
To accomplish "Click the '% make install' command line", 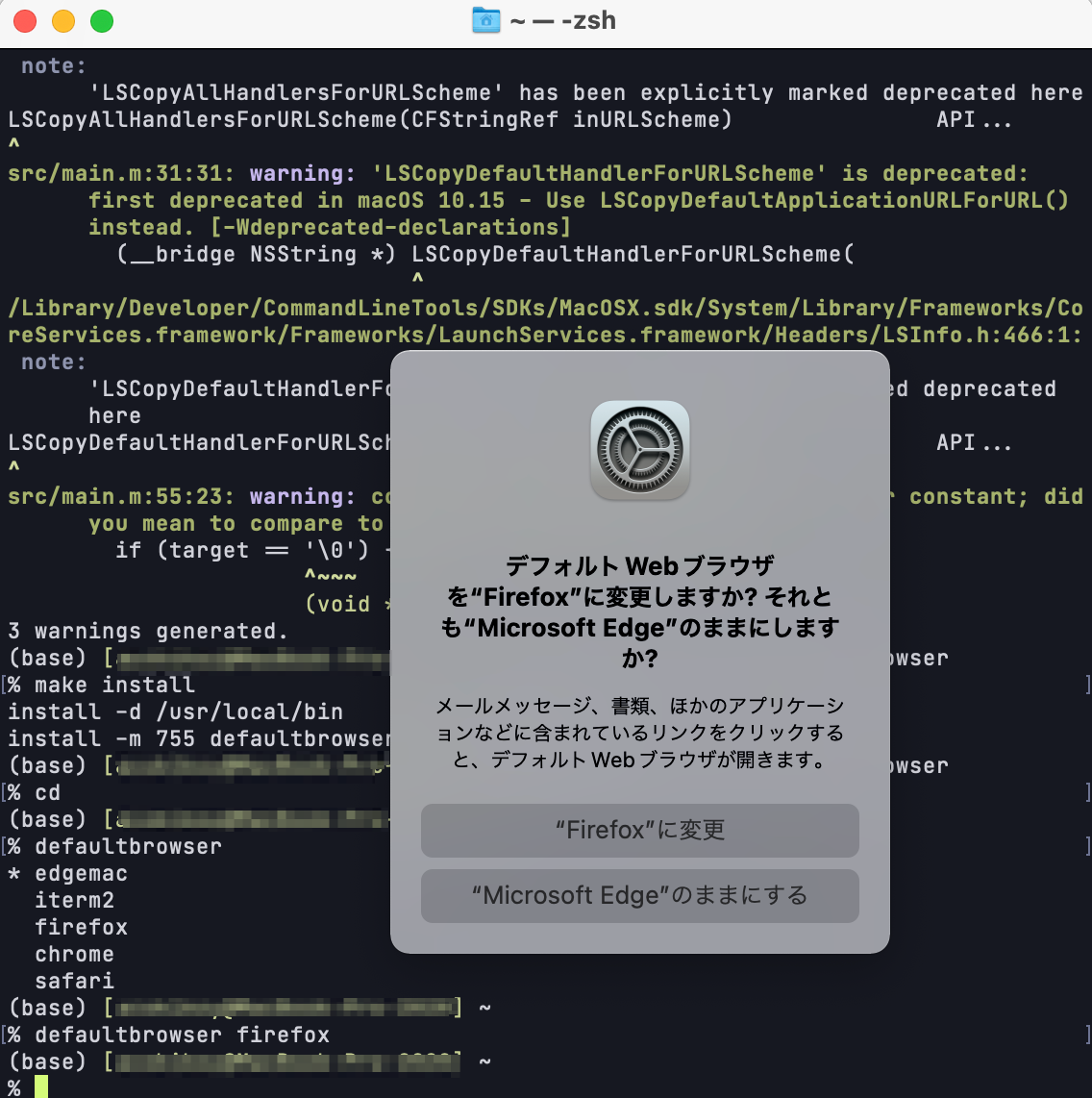I will point(102,685).
